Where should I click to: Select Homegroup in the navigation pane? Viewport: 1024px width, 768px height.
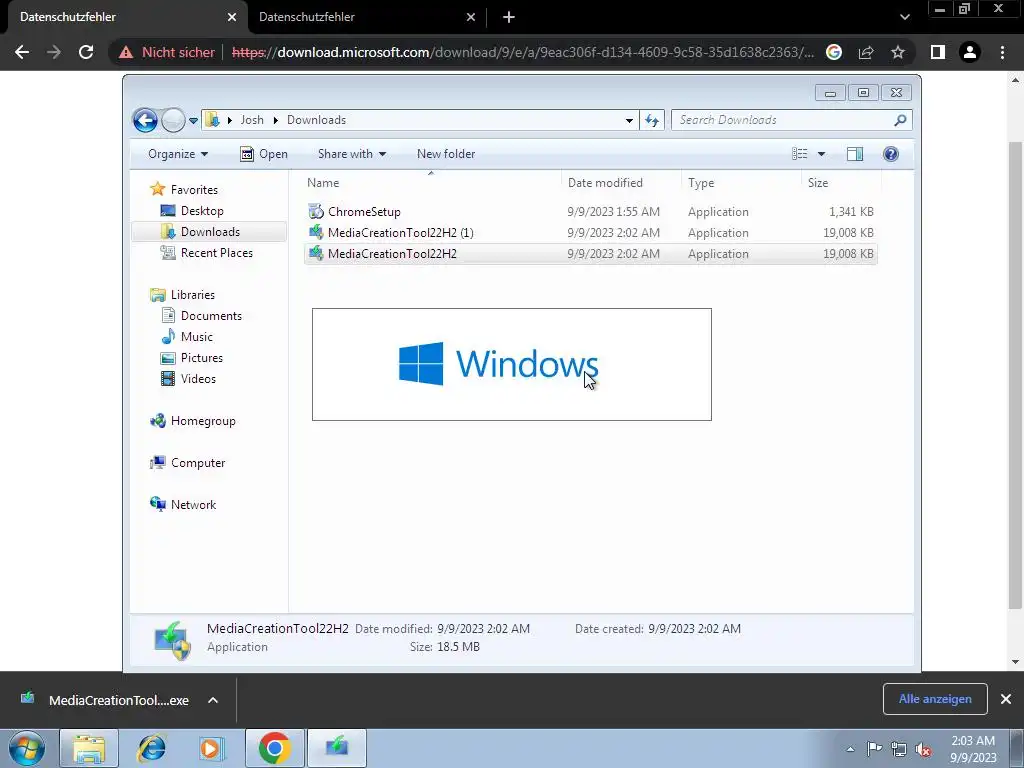[203, 421]
